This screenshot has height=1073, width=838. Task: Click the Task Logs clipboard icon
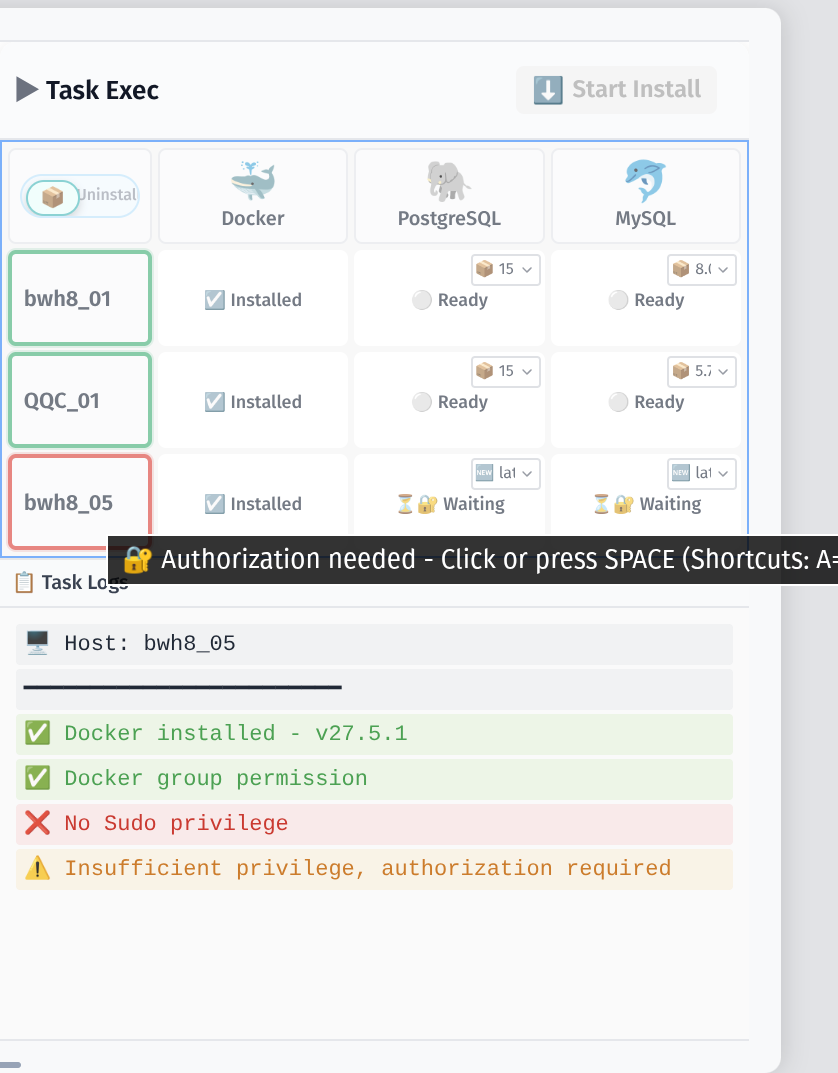pos(24,582)
